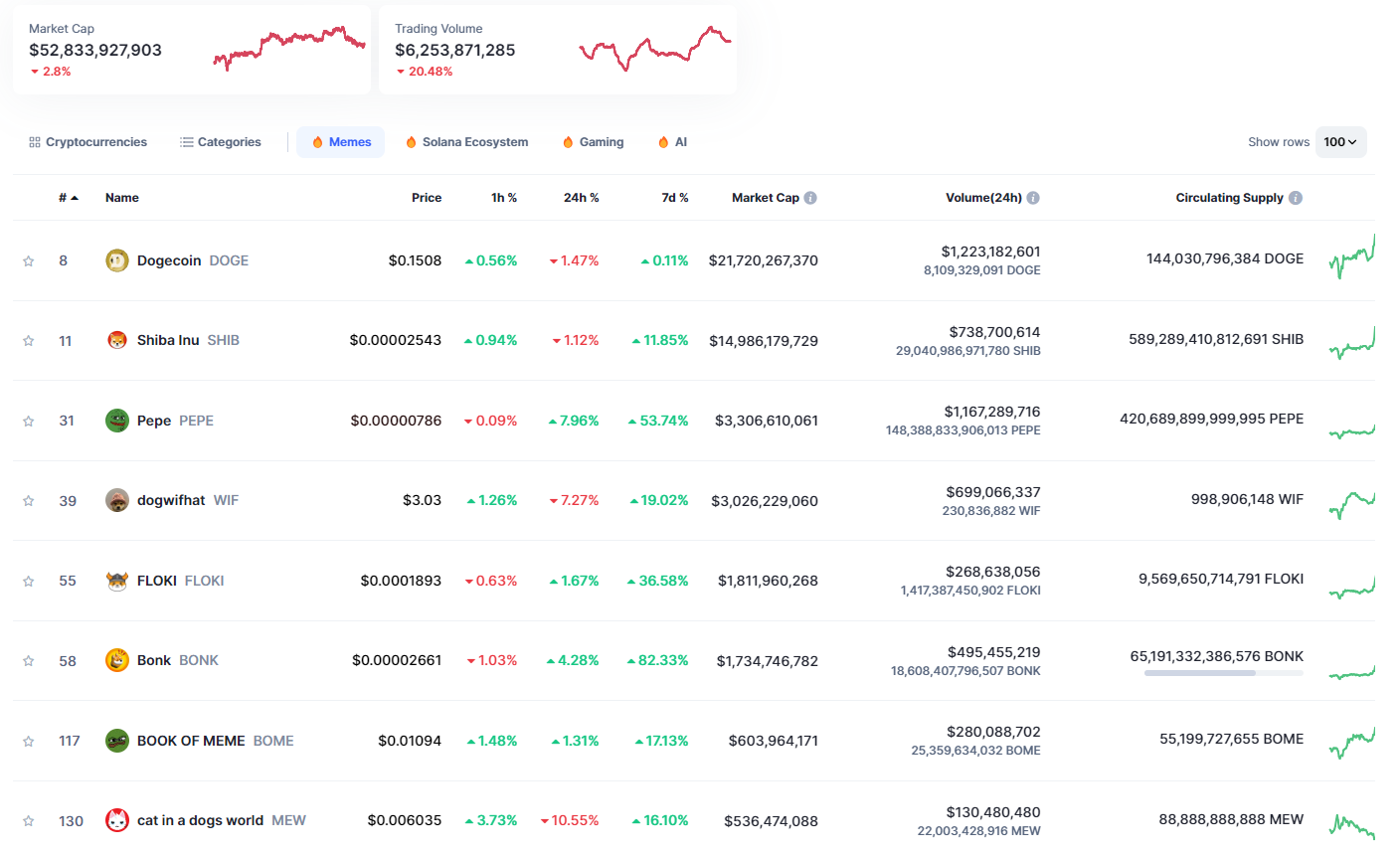Click the Circulating Supply info icon
The image size is (1400, 855).
(1296, 198)
